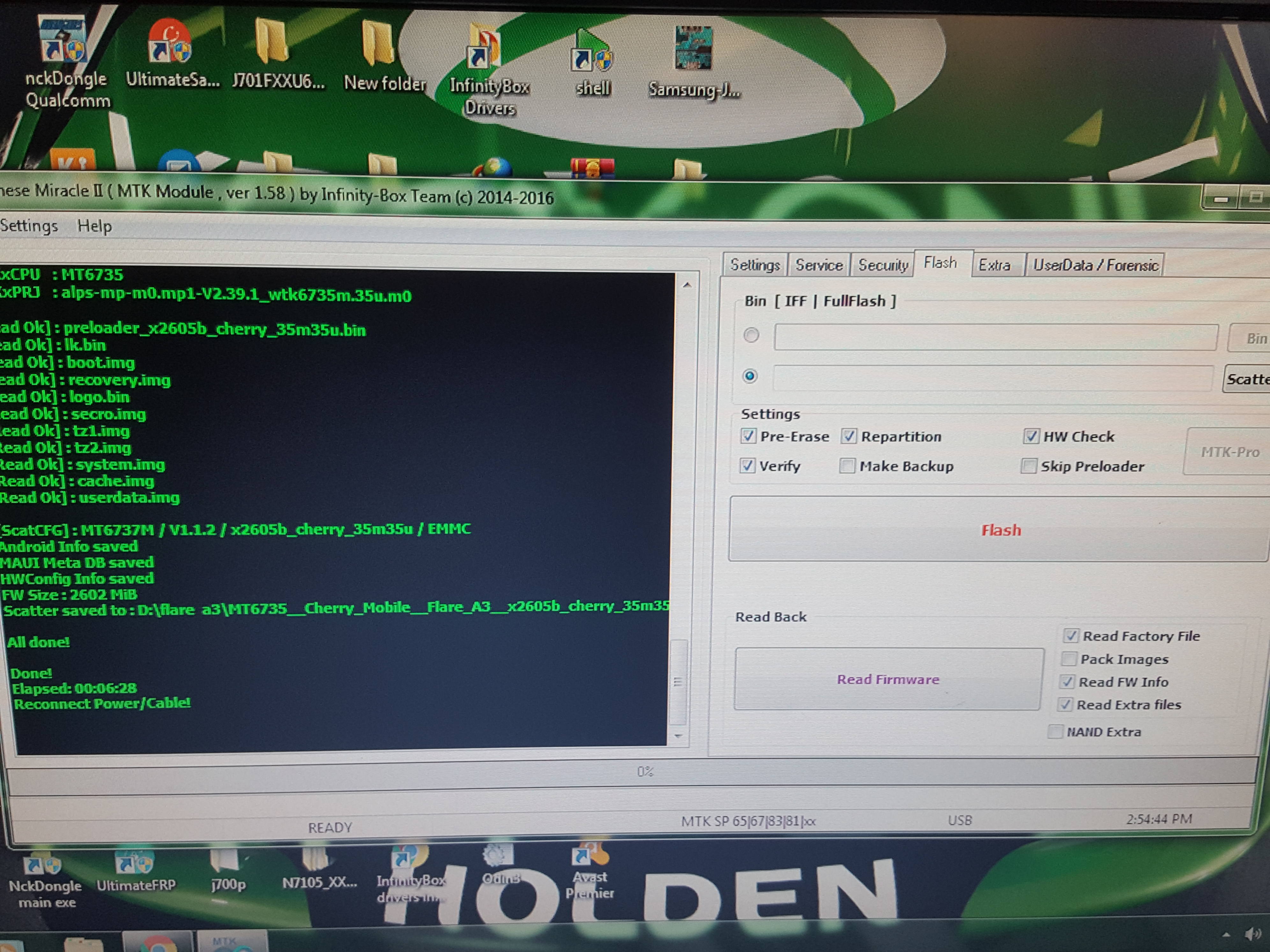This screenshot has height=952, width=1270.
Task: Click the Read Firmware button
Action: (888, 679)
